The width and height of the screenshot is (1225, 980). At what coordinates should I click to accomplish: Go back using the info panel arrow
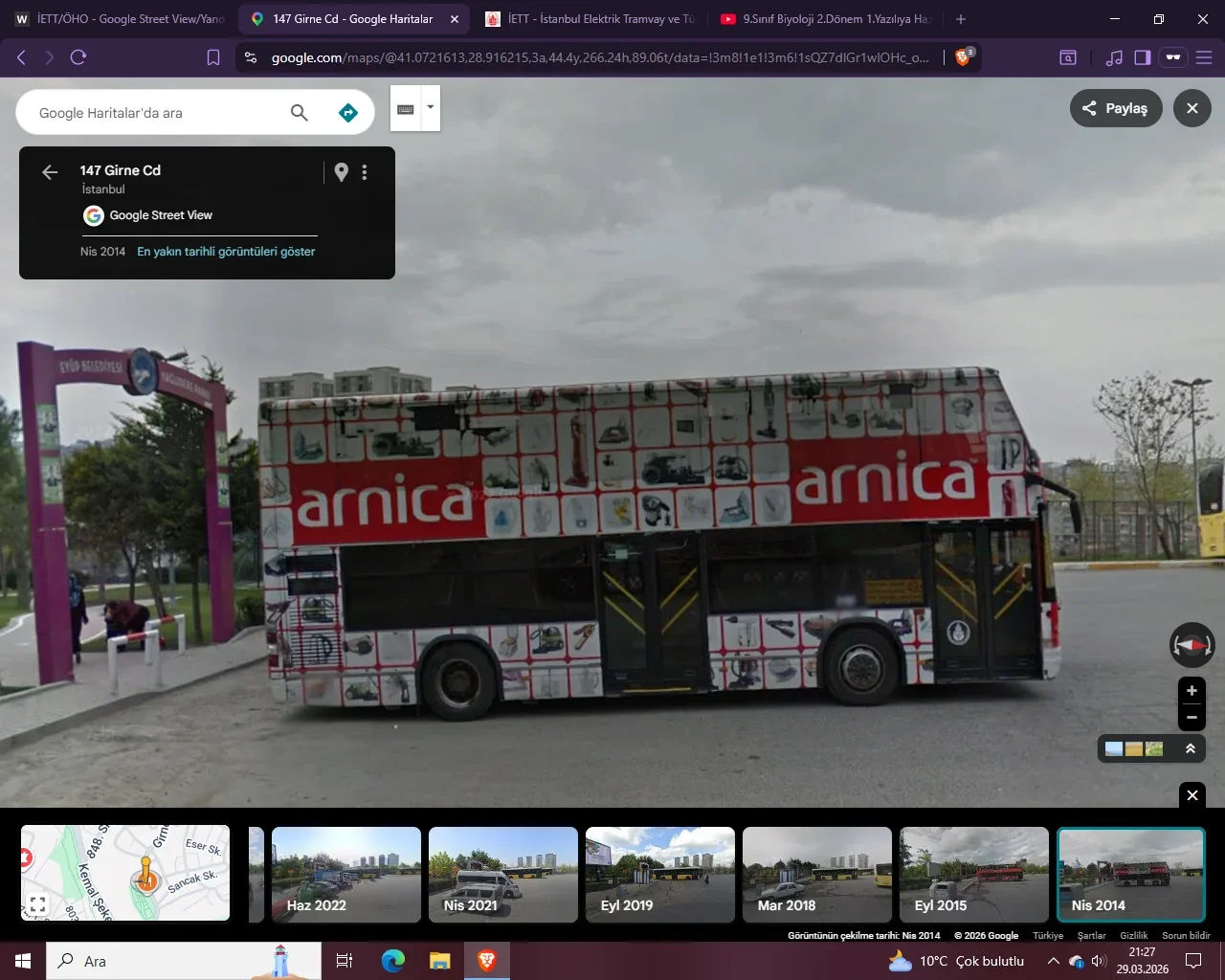tap(50, 172)
